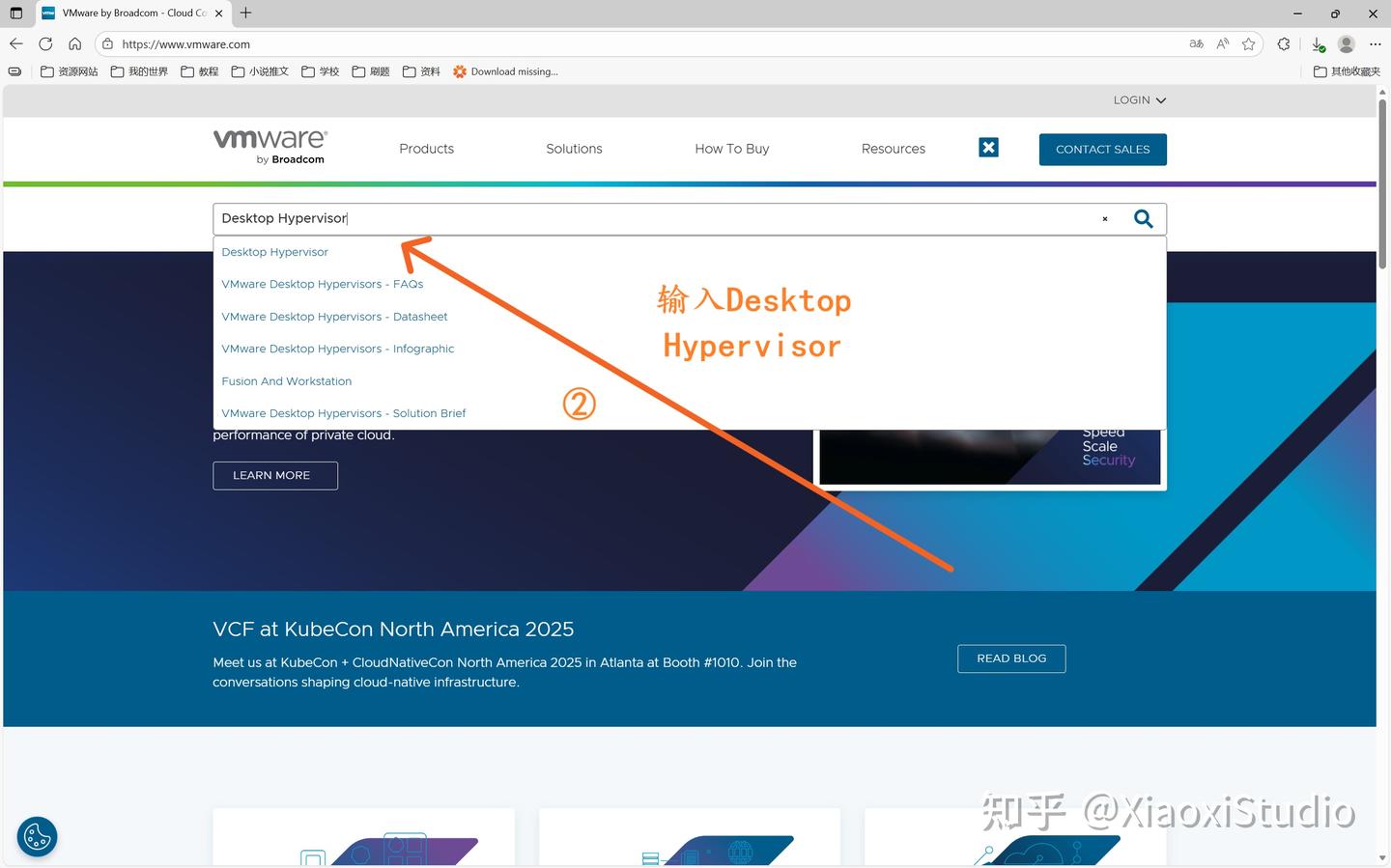Open translate page icon in address bar
The image size is (1391, 868).
pos(1196,43)
